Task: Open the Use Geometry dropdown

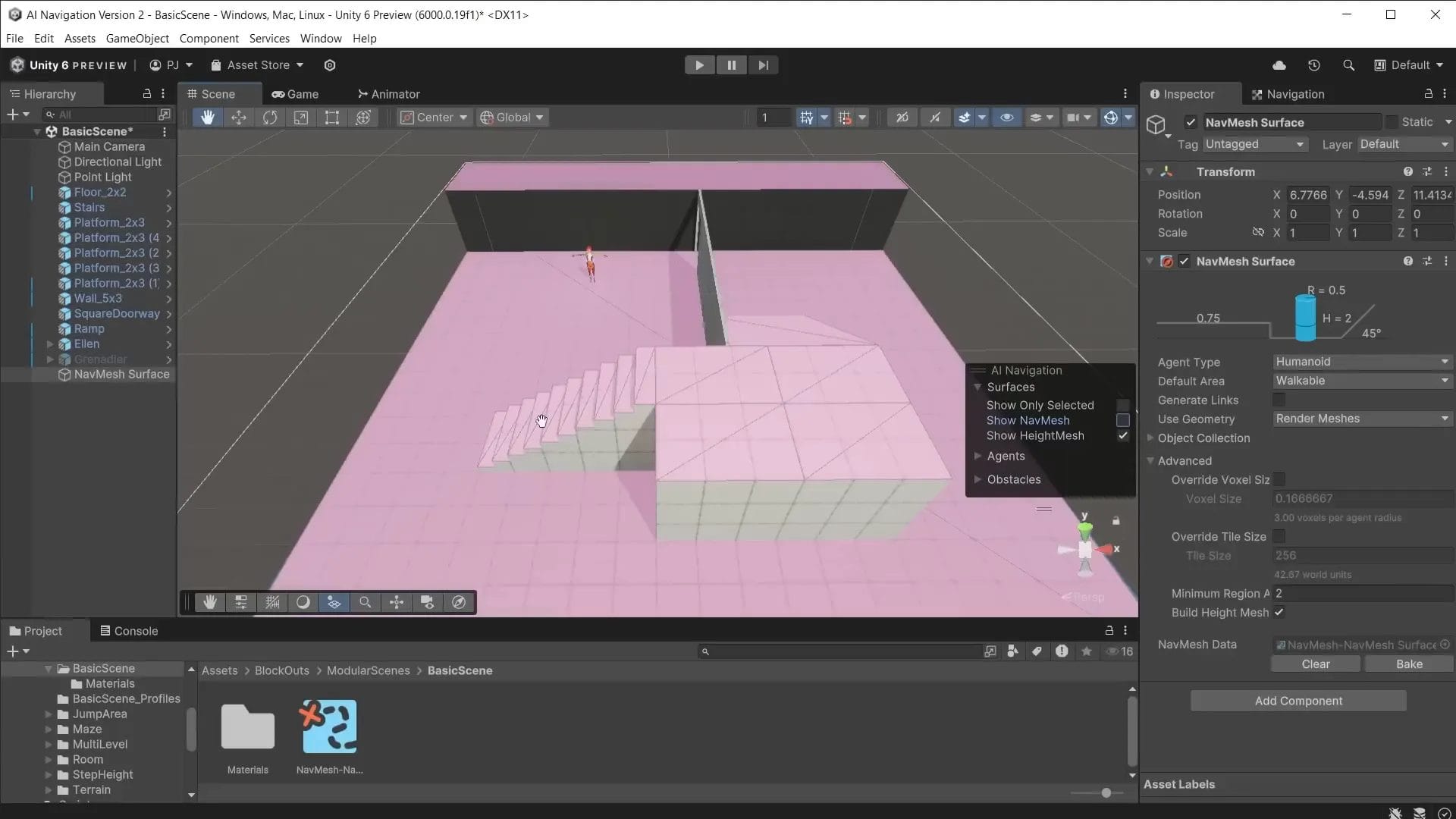Action: tap(1361, 419)
